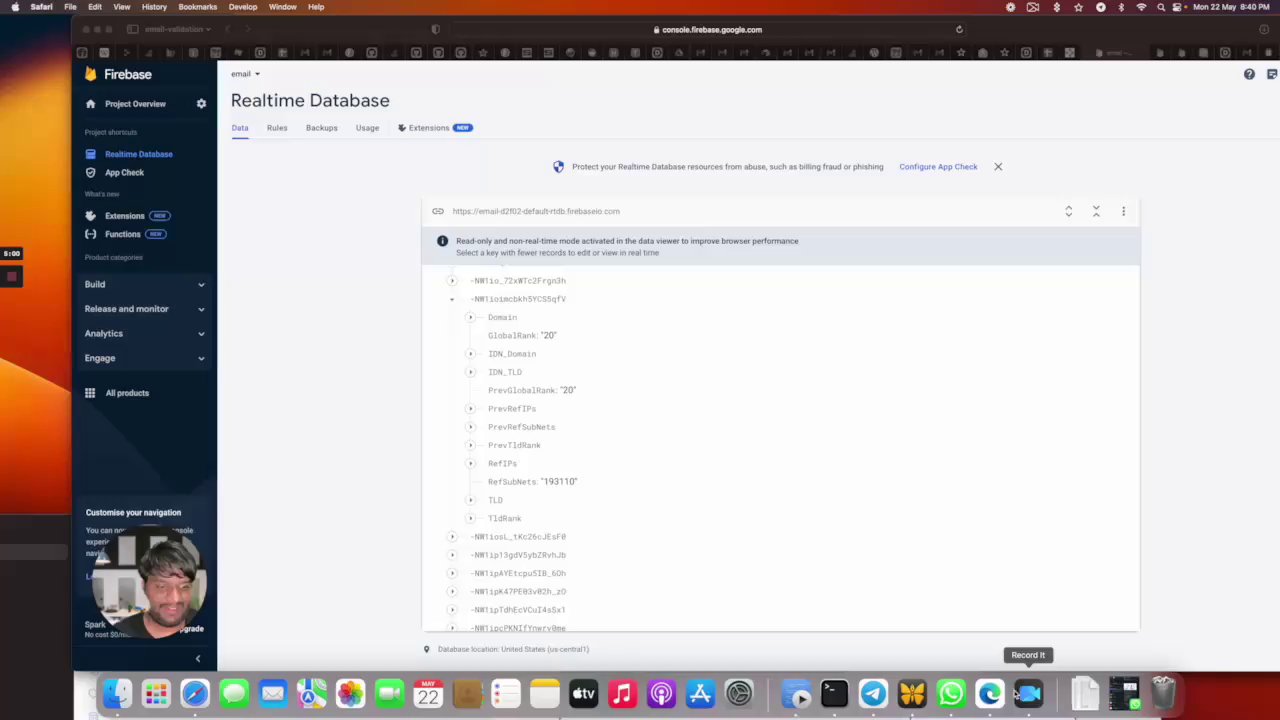This screenshot has width=1280, height=720.
Task: Switch to the Usage tab
Action: coord(367,128)
